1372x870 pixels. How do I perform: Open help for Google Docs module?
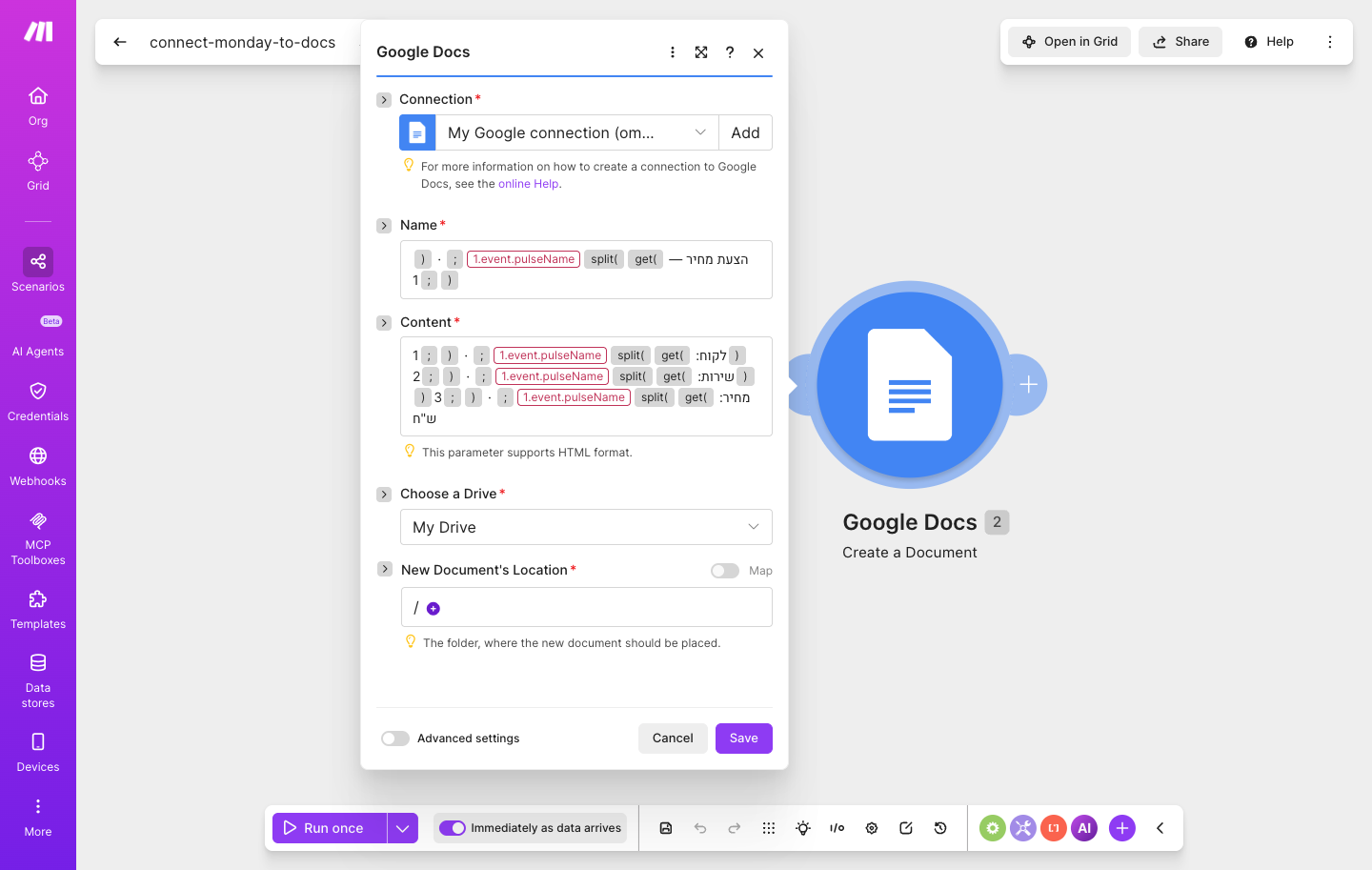pos(730,52)
